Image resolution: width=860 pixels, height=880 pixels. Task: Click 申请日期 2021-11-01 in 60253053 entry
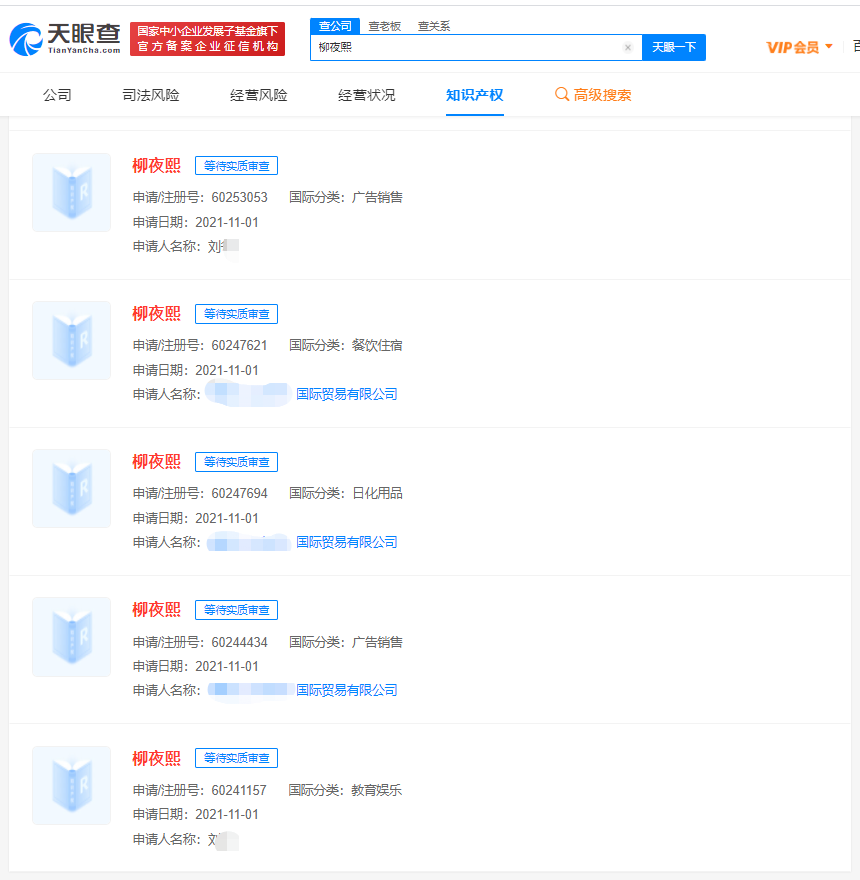tap(227, 222)
